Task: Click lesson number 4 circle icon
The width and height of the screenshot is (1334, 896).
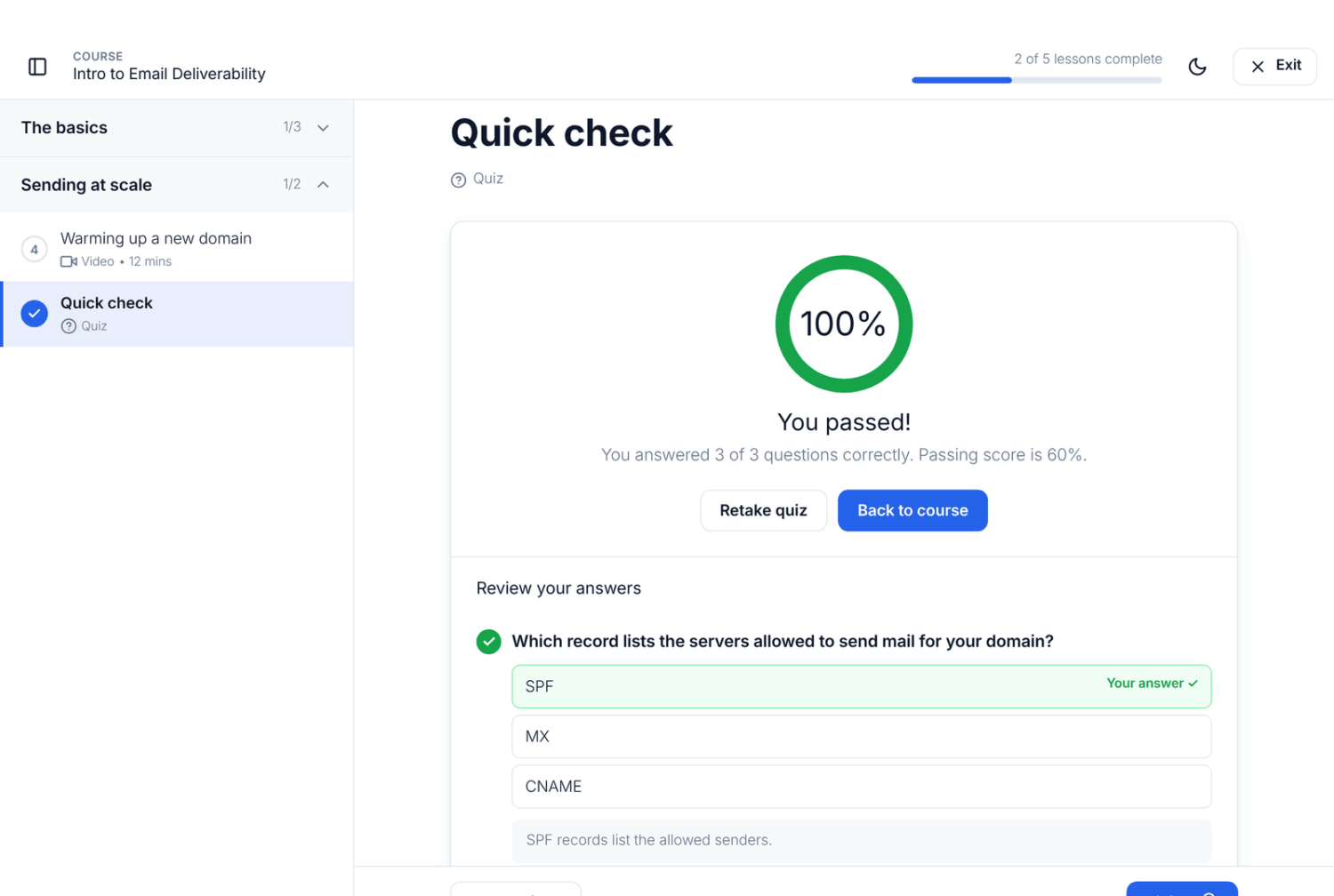Action: 35,250
